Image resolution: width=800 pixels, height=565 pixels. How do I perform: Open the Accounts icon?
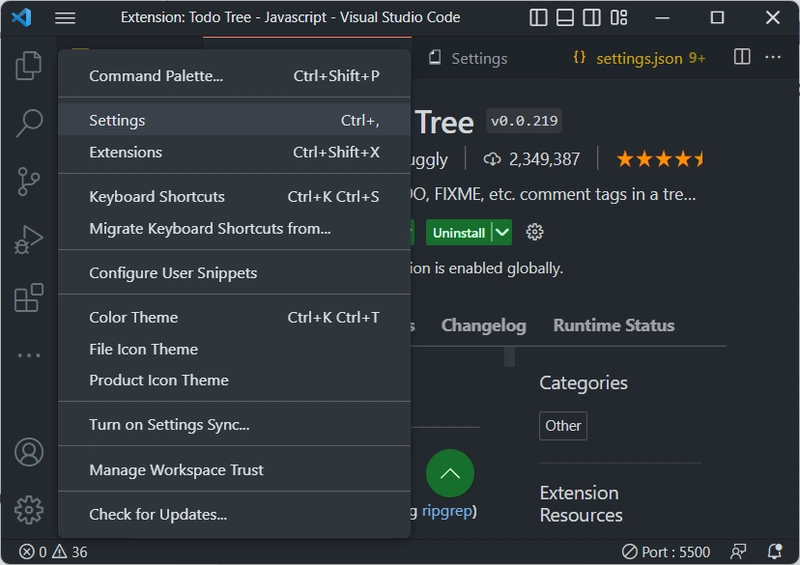pos(29,452)
